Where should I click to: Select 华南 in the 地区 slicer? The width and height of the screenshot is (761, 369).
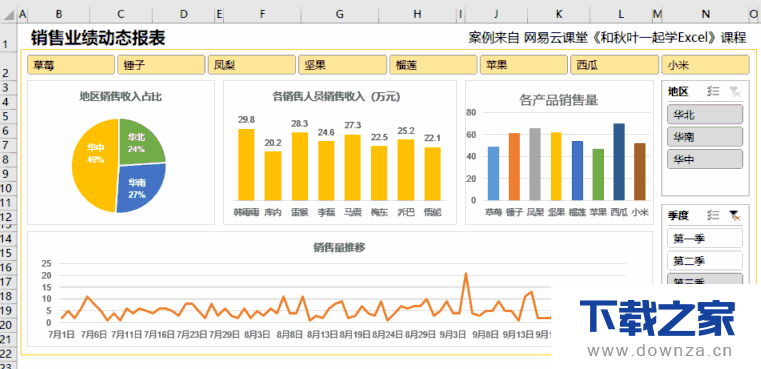tap(705, 137)
